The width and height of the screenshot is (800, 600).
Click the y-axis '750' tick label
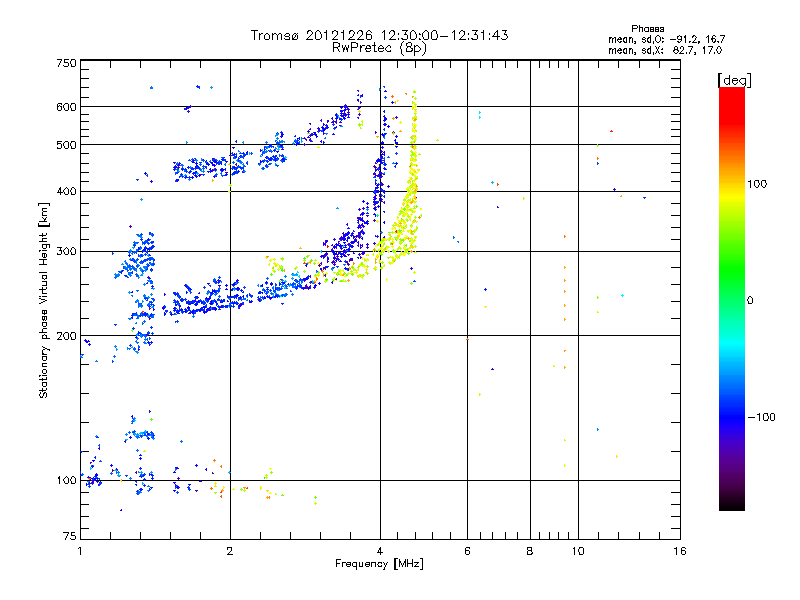pos(67,63)
